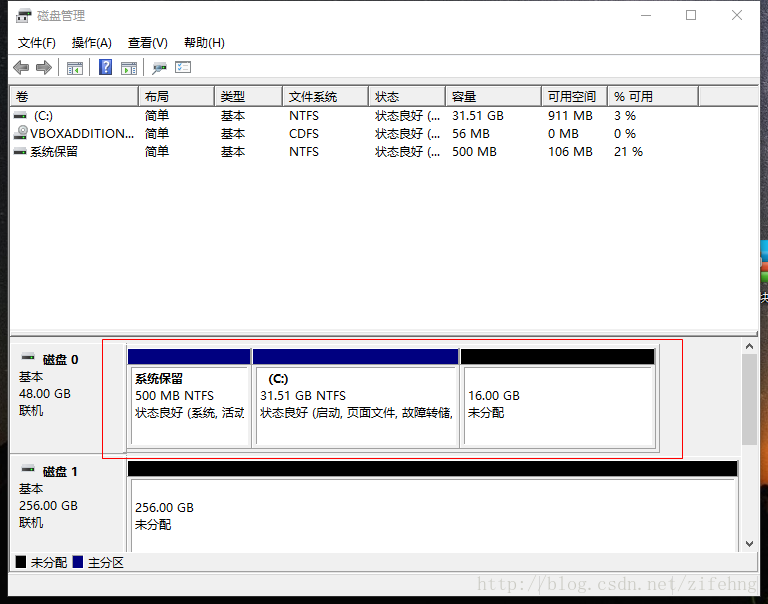768x604 pixels.
Task: Click the 31.51 GB capacity cell
Action: [x=478, y=116]
